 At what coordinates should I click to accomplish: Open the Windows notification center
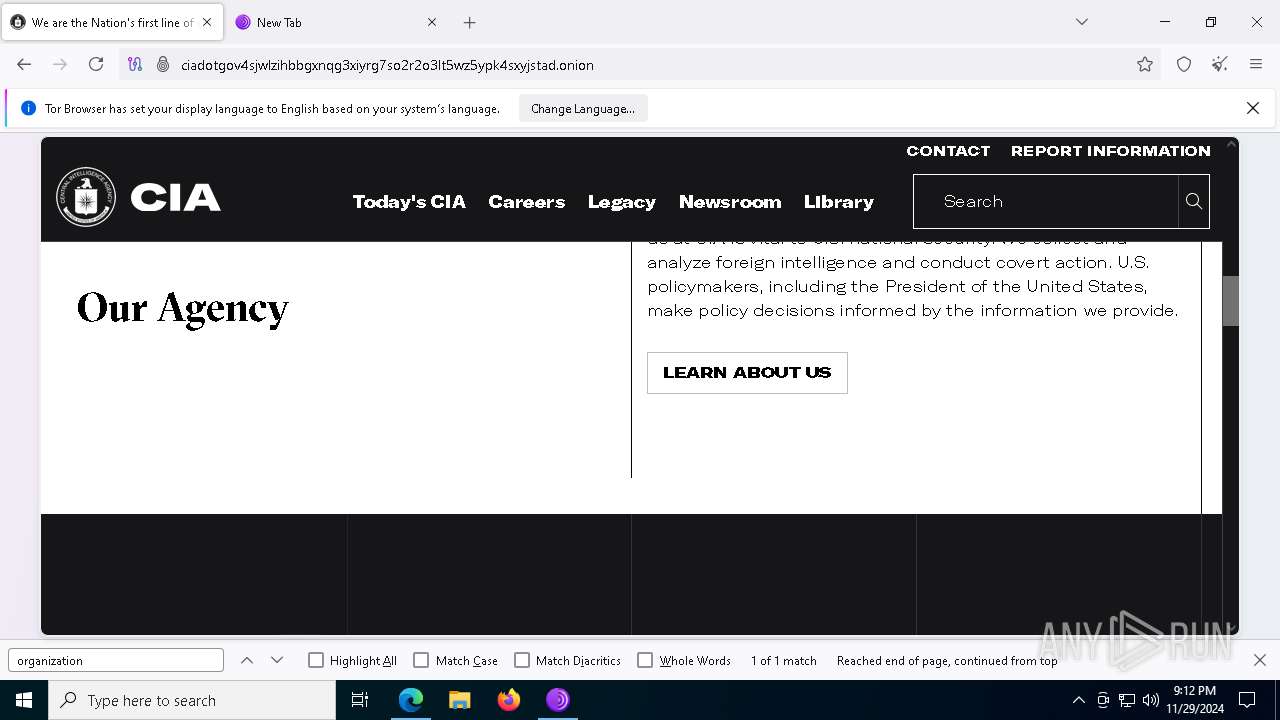click(1247, 700)
